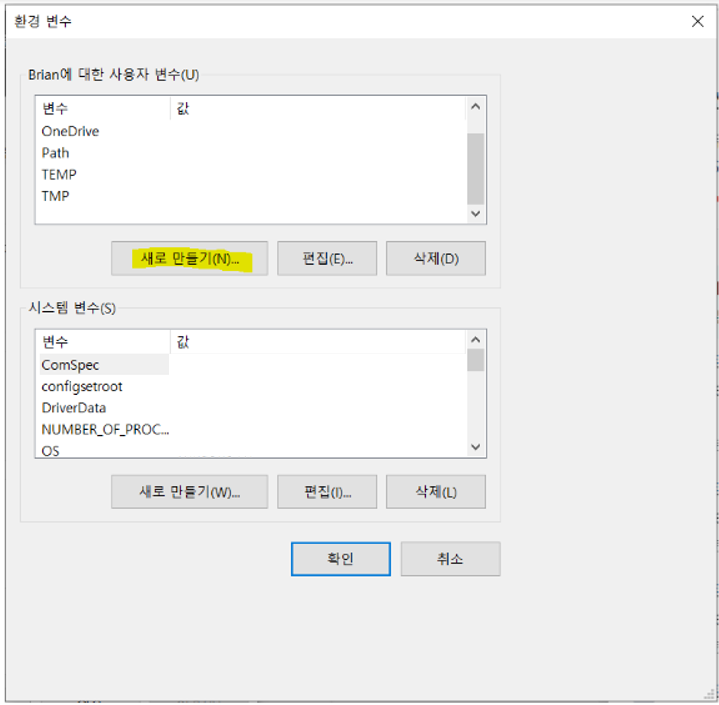Click 편집(I) button for system variables

click(327, 492)
